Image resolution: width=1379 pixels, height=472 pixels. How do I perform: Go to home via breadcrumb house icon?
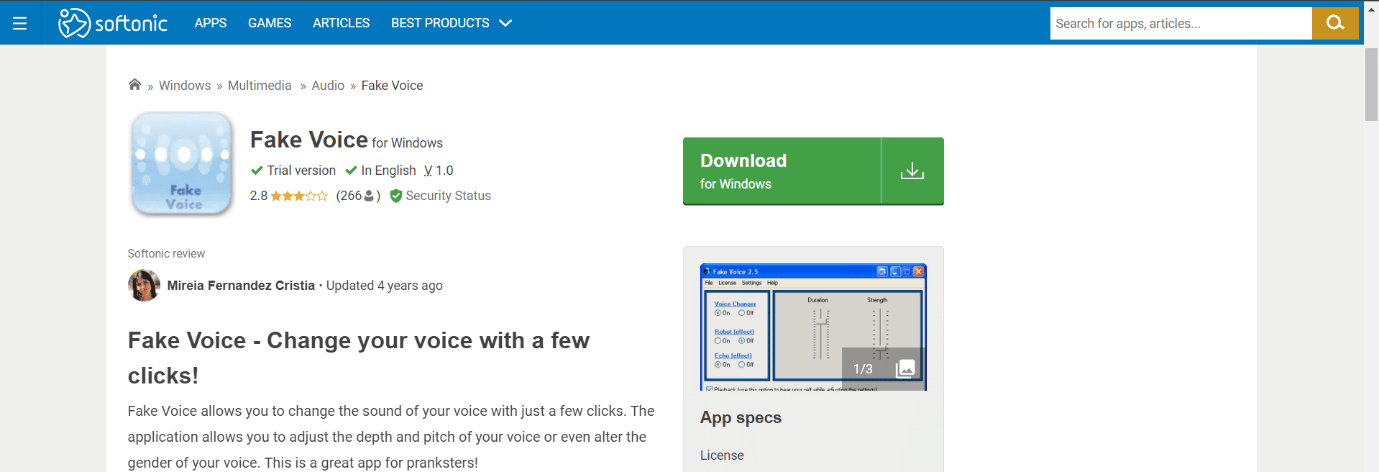coord(135,85)
